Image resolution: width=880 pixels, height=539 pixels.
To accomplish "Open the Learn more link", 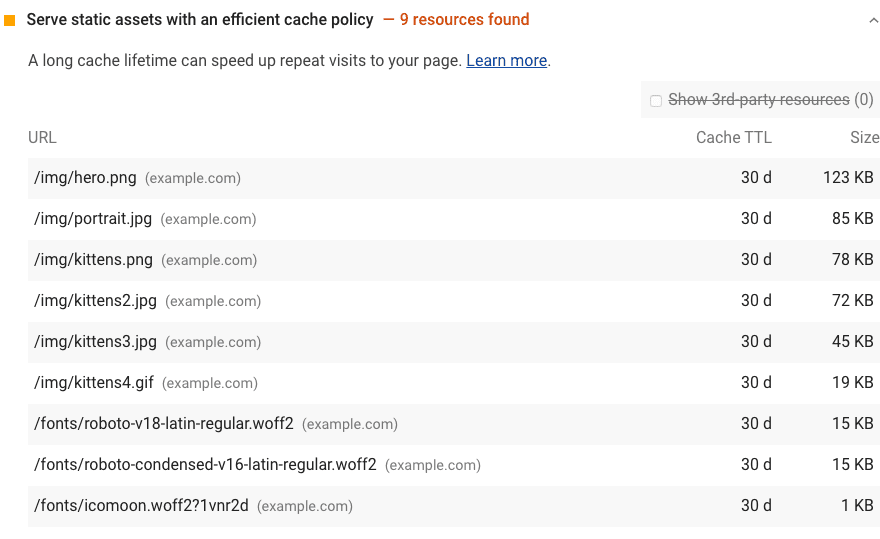I will pos(506,61).
